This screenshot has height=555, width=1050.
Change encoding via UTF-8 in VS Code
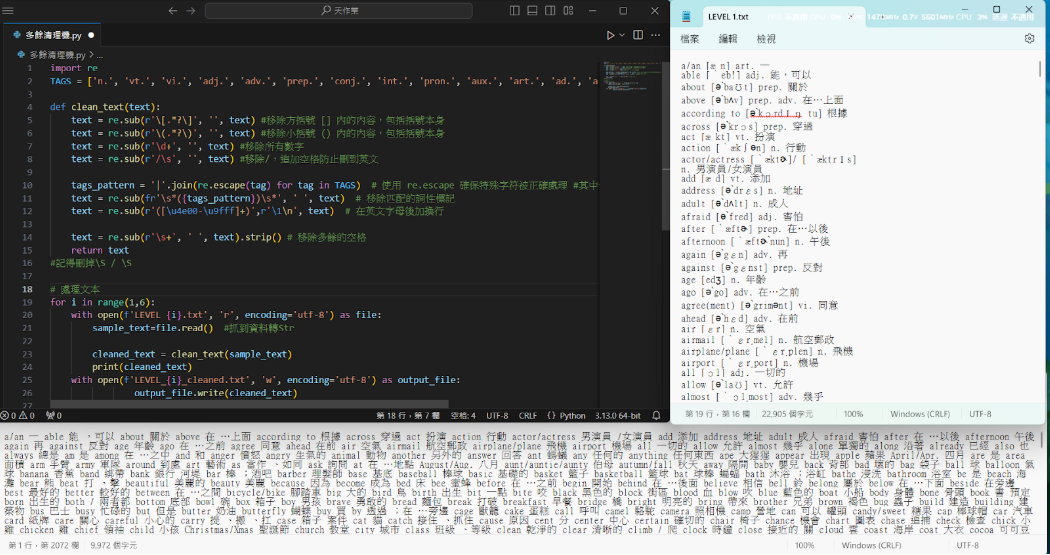coord(498,416)
